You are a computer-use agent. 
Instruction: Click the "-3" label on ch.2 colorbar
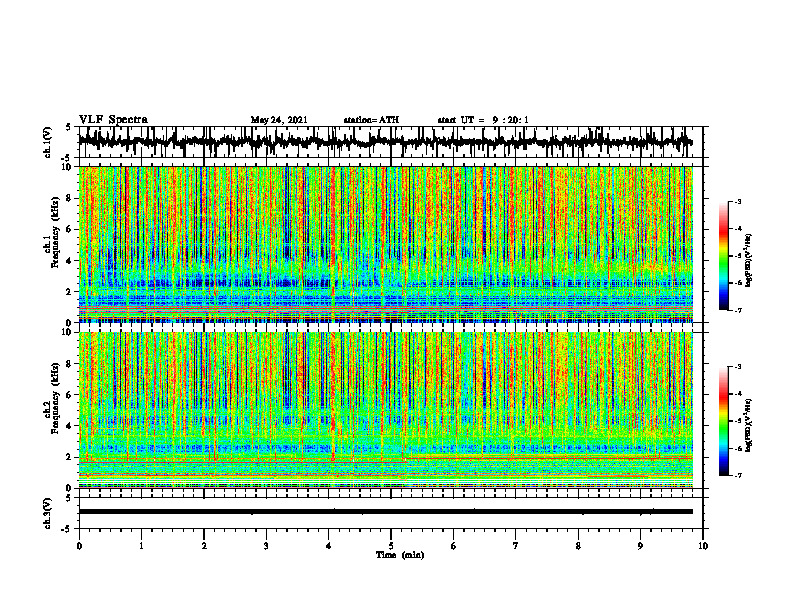(x=737, y=367)
